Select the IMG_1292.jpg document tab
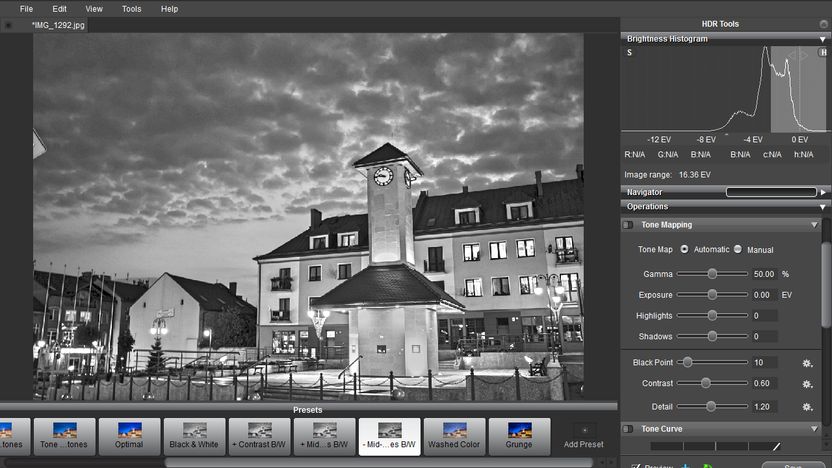 [x=58, y=25]
